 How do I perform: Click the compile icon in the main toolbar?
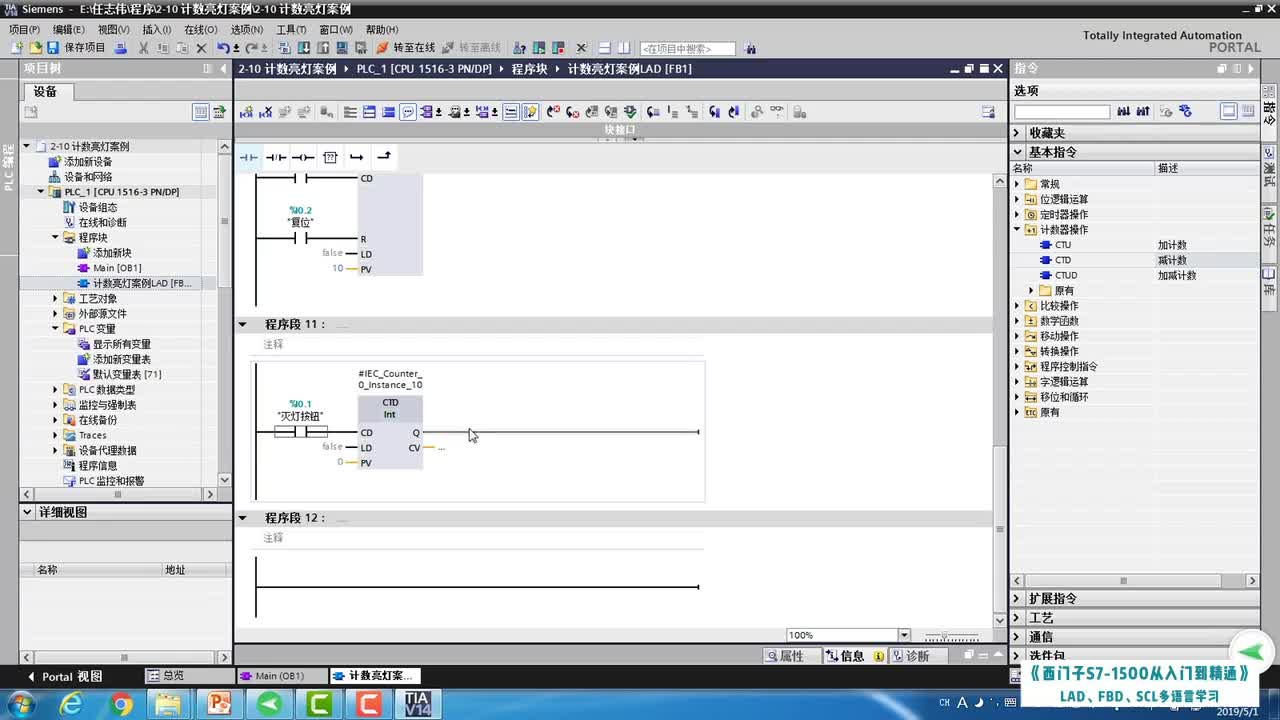(285, 48)
